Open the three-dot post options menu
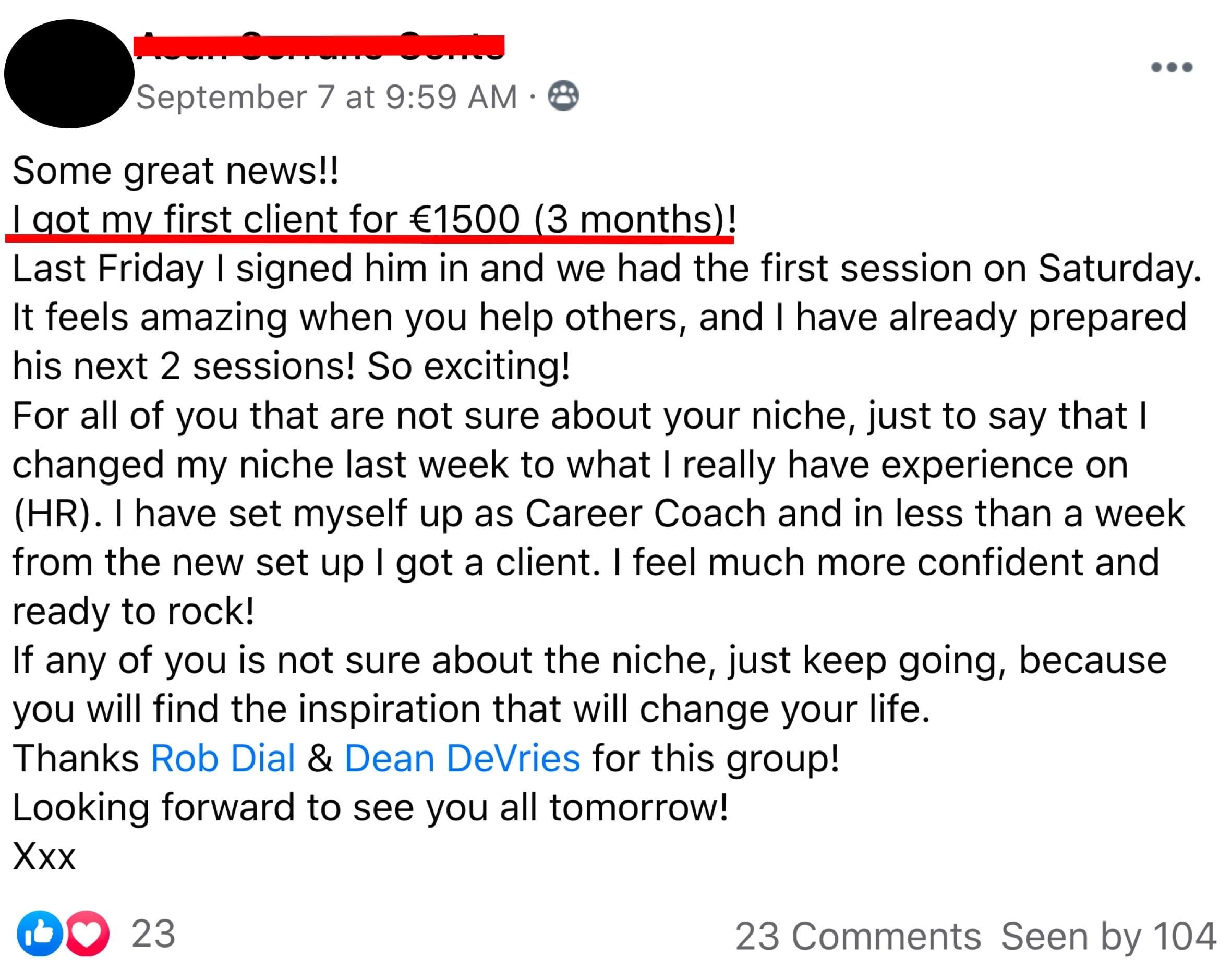Viewport: 1232px width, 969px height. (1171, 67)
